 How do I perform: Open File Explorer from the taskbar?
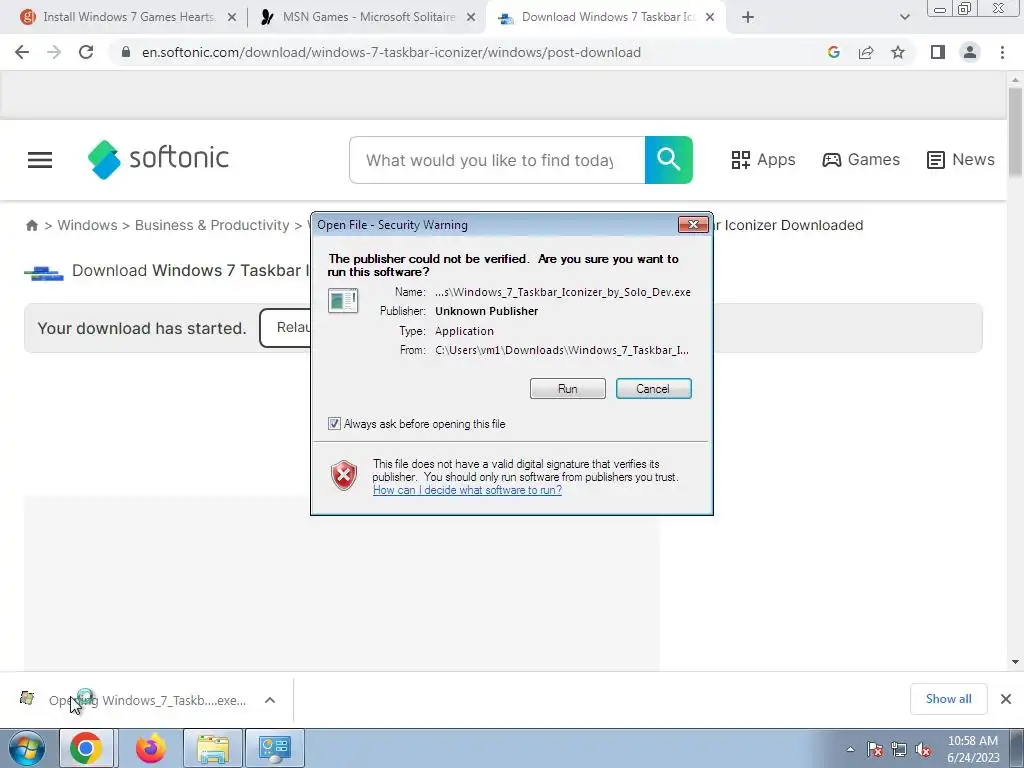[x=213, y=748]
